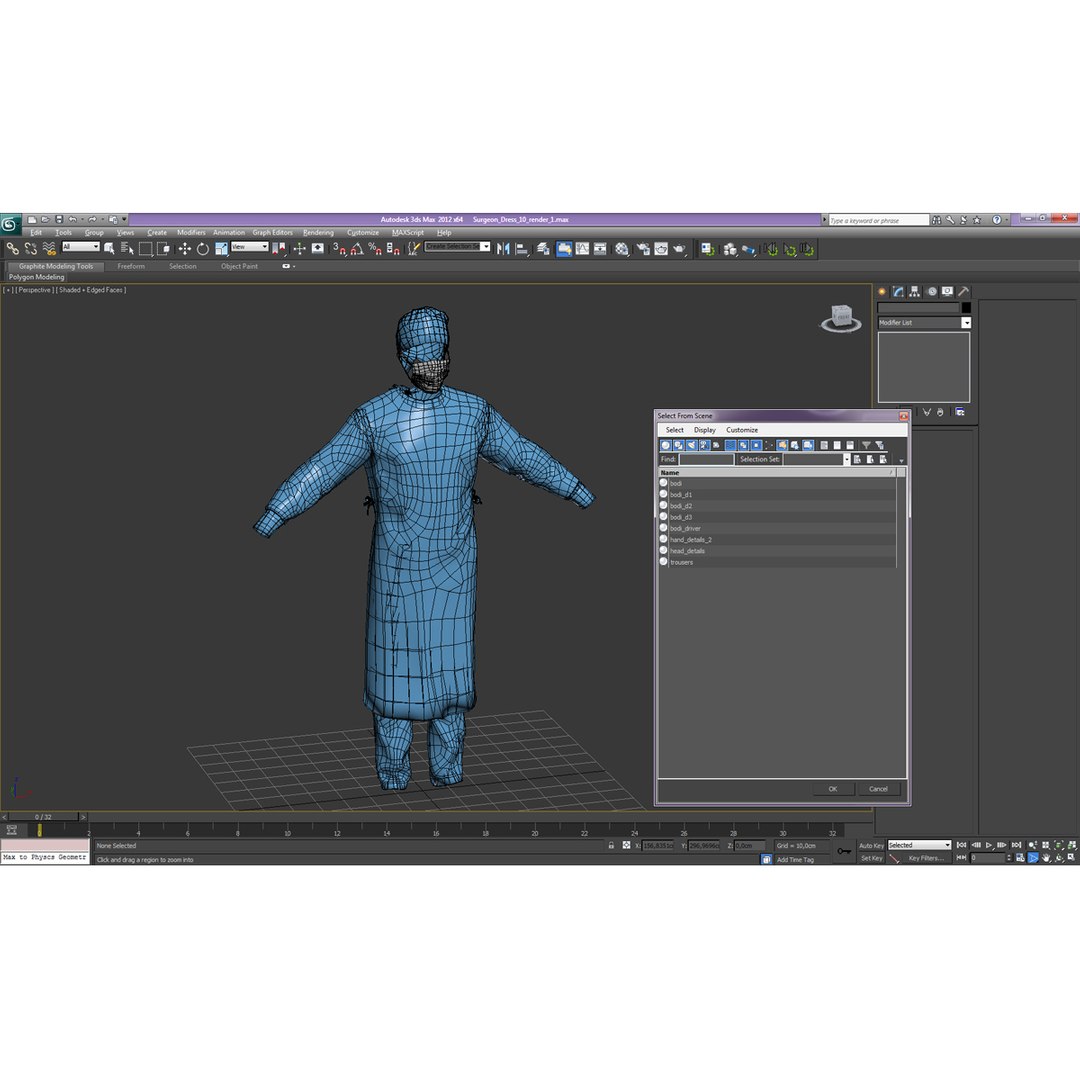Expand the Modifier List dropdown

click(966, 322)
